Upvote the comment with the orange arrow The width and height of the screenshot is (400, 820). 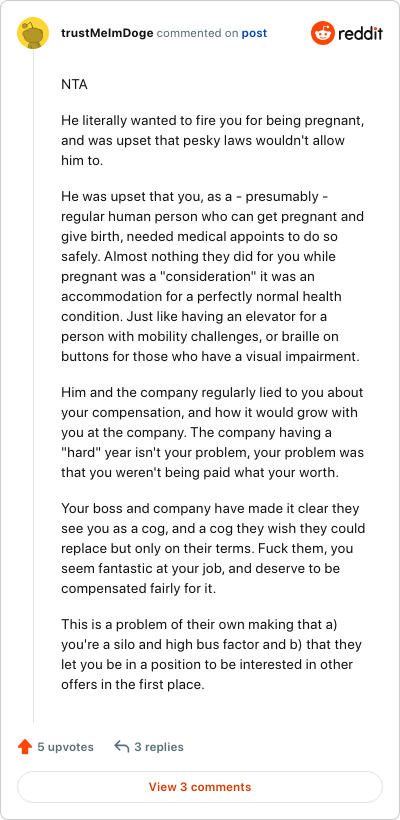coord(25,747)
